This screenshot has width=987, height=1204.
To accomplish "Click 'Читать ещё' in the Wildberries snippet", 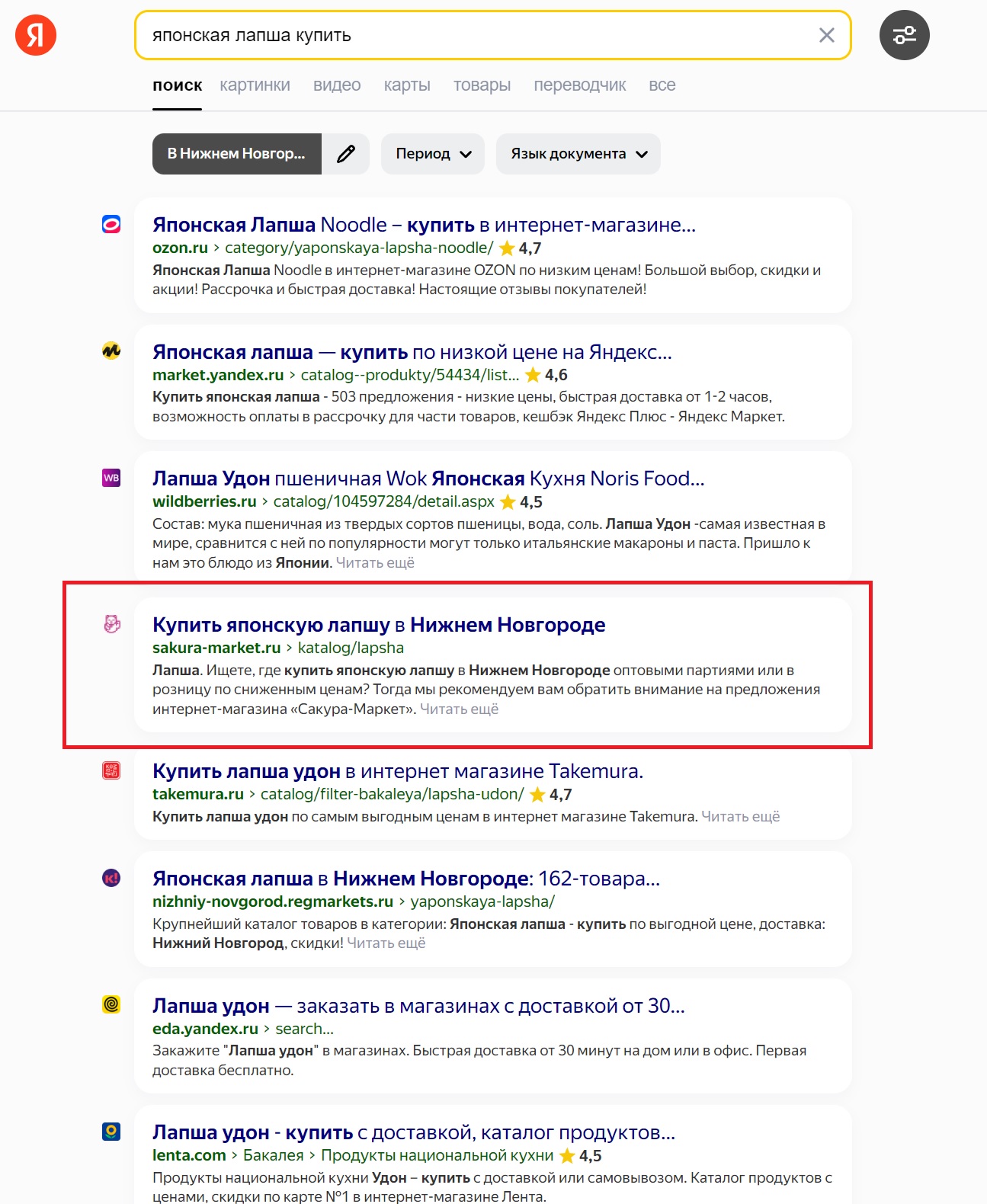I will (375, 563).
